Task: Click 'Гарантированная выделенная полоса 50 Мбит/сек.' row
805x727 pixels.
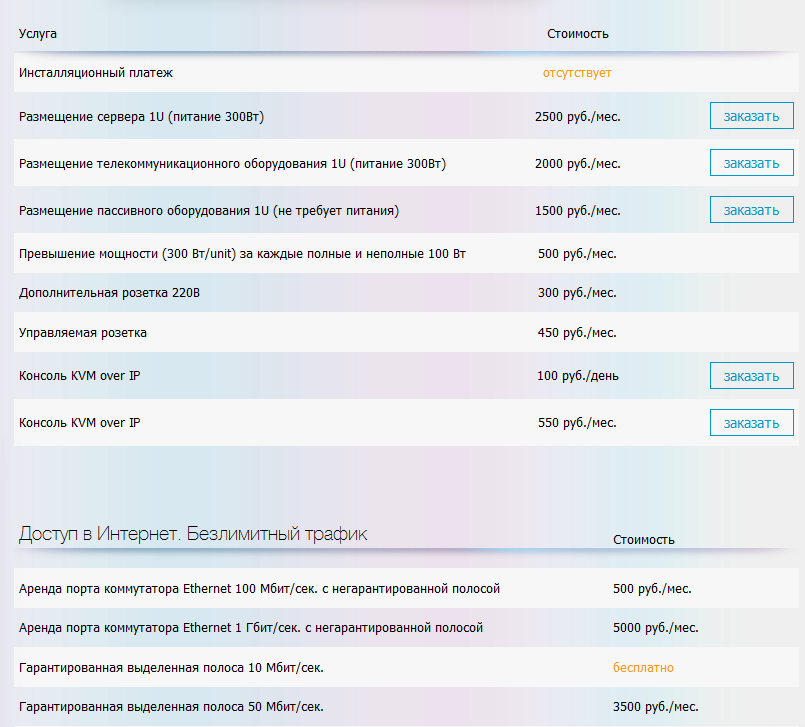Action: pos(171,707)
